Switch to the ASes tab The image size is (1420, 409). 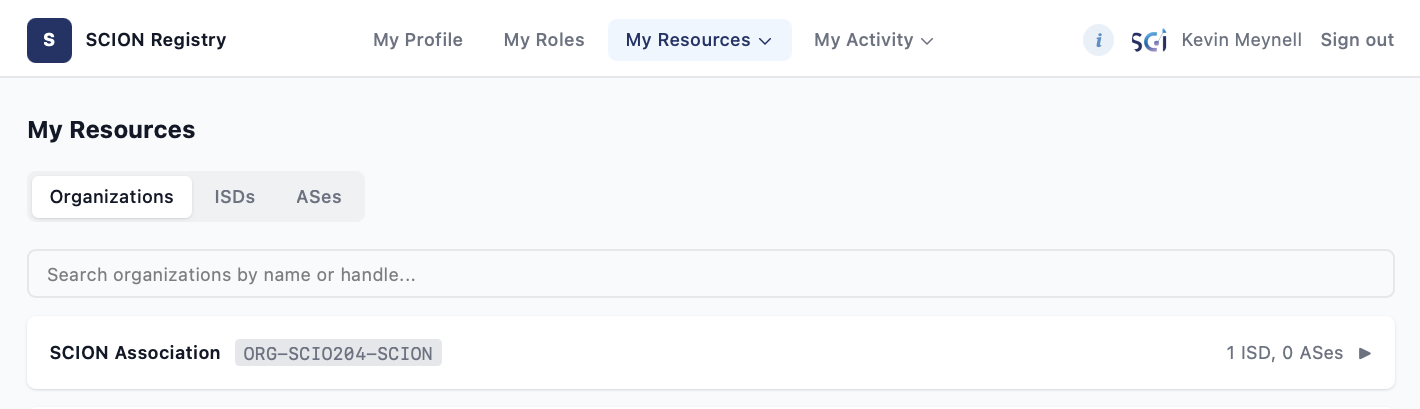pyautogui.click(x=319, y=196)
